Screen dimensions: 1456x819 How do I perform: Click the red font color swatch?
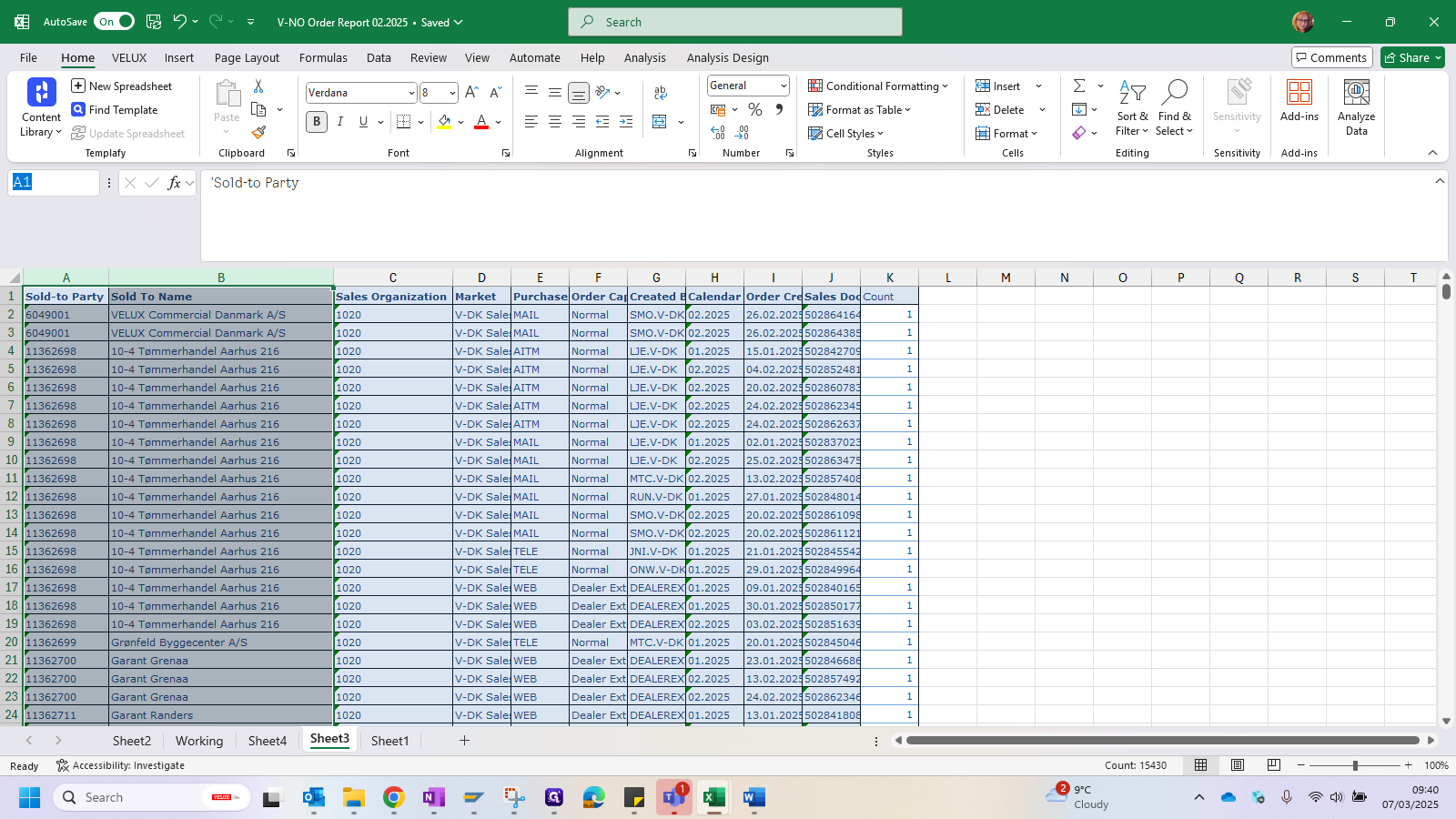(x=481, y=121)
